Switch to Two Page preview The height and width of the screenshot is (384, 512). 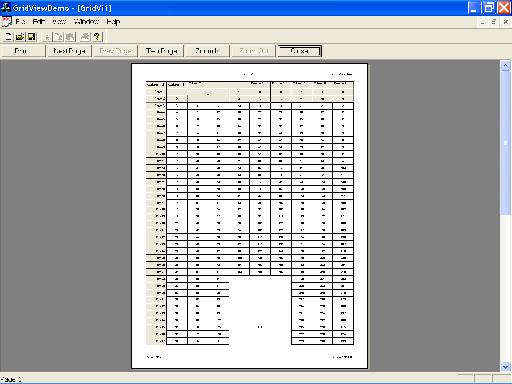161,51
